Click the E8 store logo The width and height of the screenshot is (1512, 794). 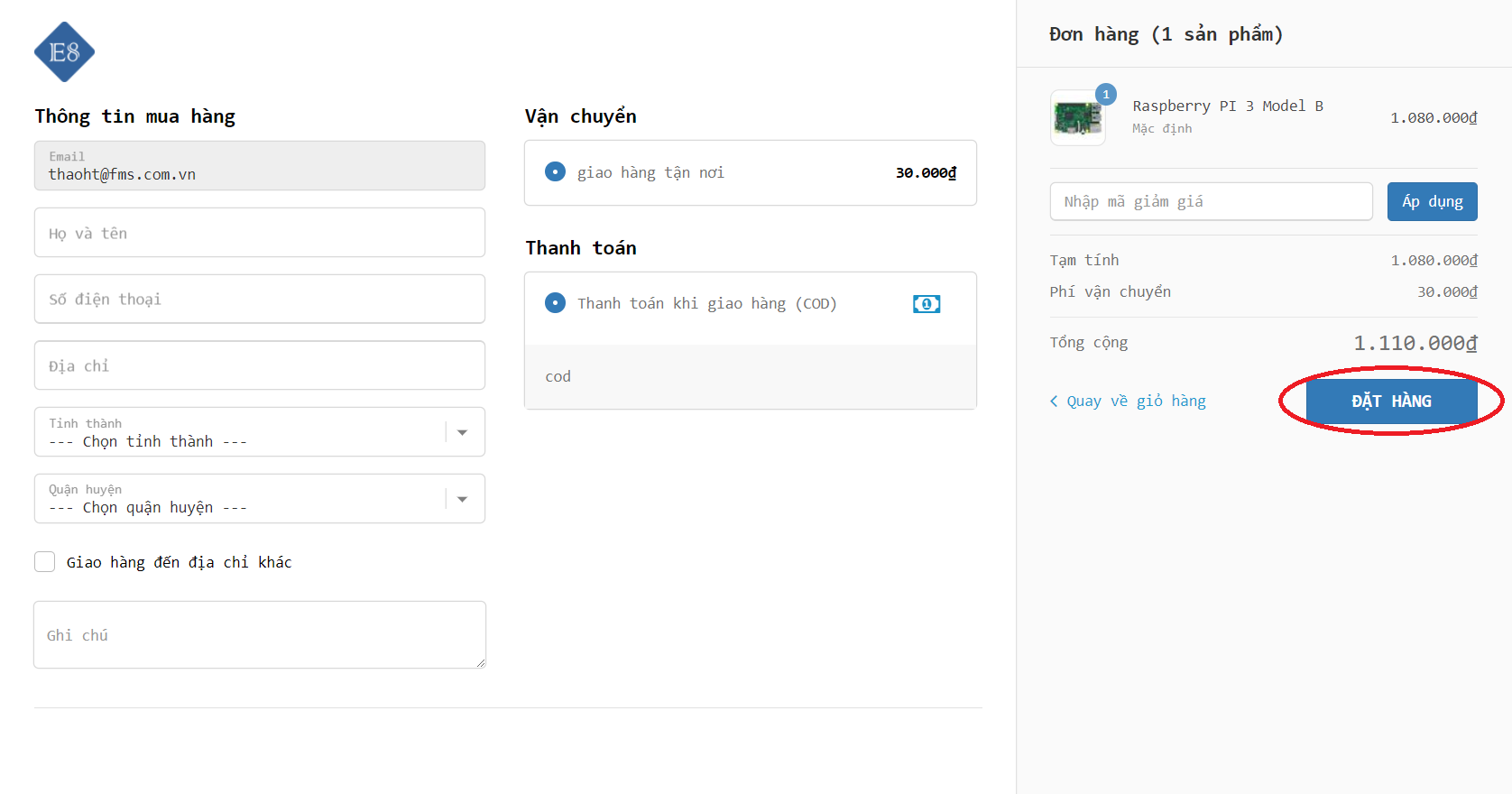pyautogui.click(x=64, y=52)
